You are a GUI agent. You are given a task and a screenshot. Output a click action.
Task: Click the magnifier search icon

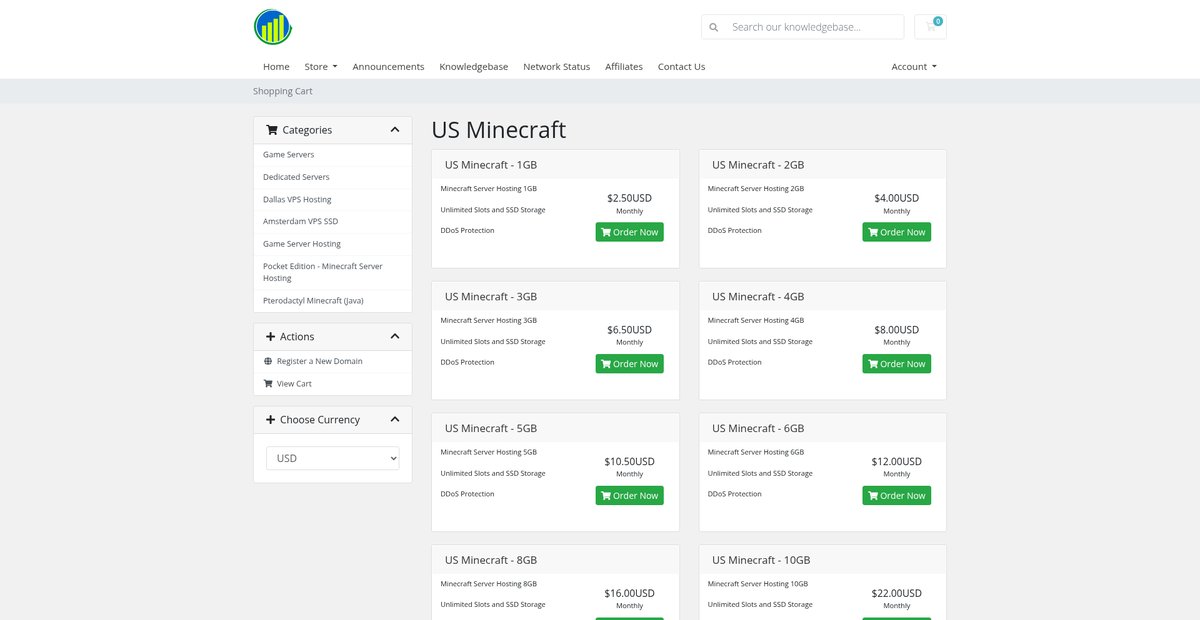713,27
